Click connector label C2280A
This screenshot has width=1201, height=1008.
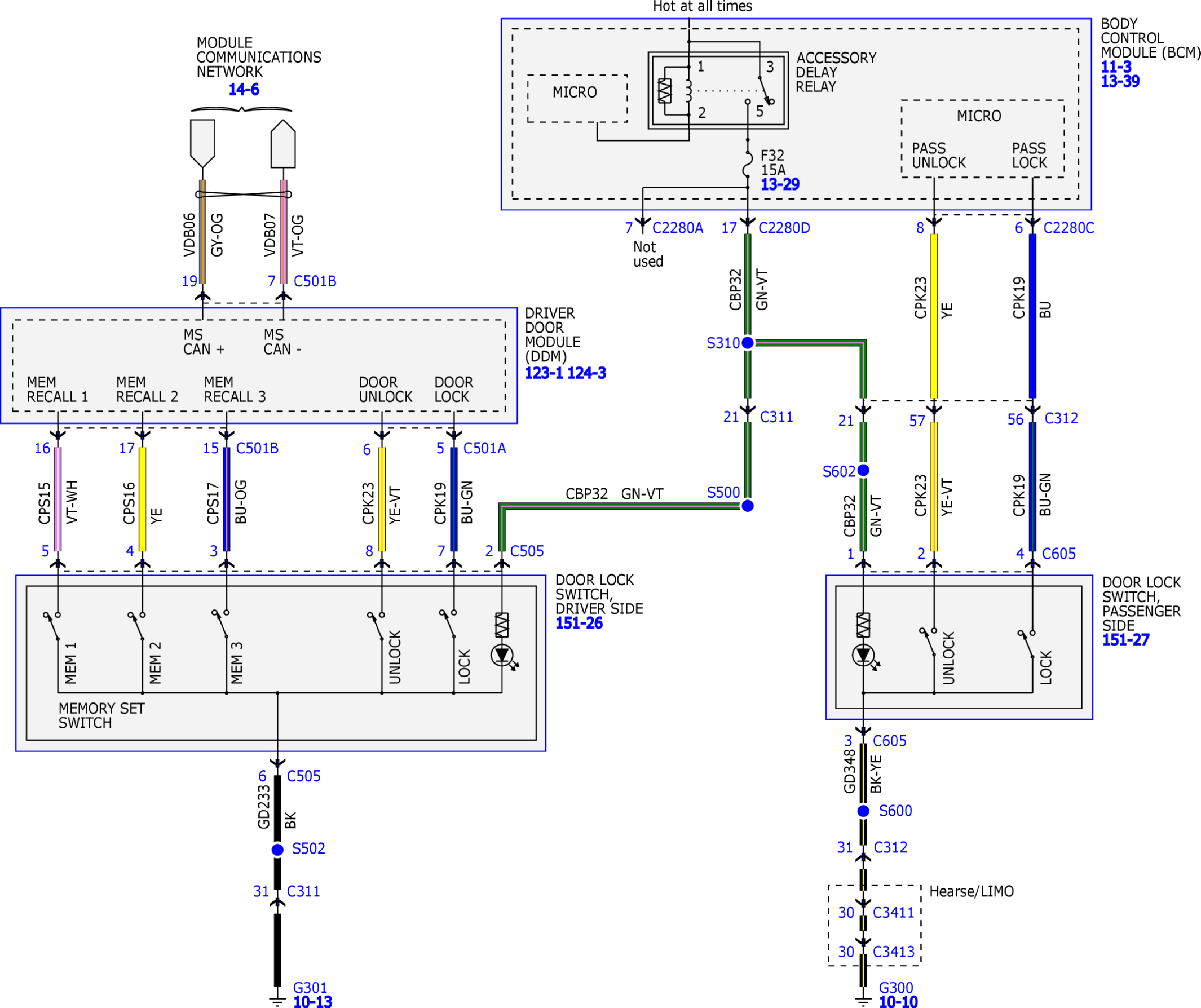pyautogui.click(x=678, y=228)
